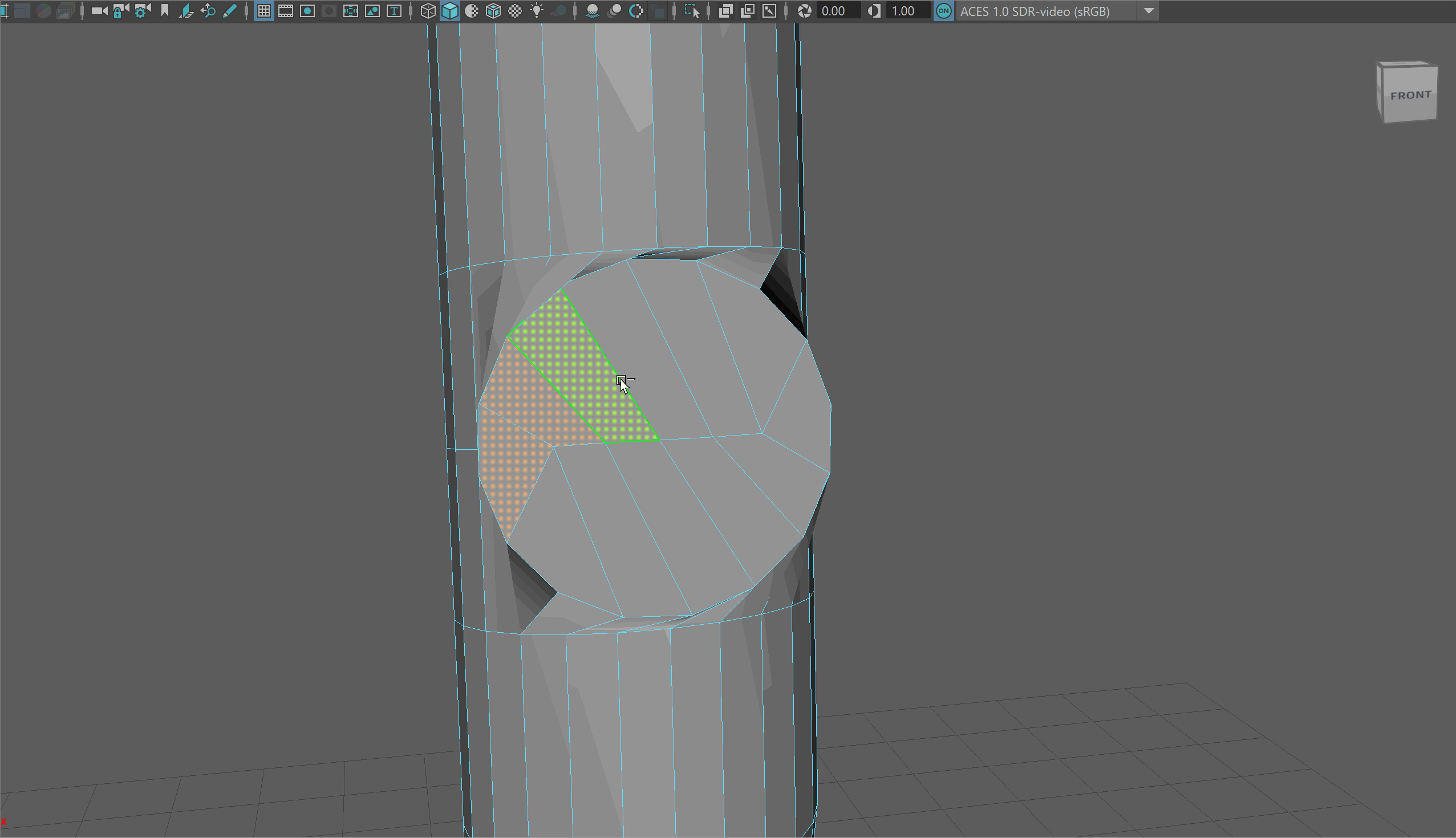Screen dimensions: 1456x838
Task: Click the Bookmarks icon
Action: click(x=165, y=11)
